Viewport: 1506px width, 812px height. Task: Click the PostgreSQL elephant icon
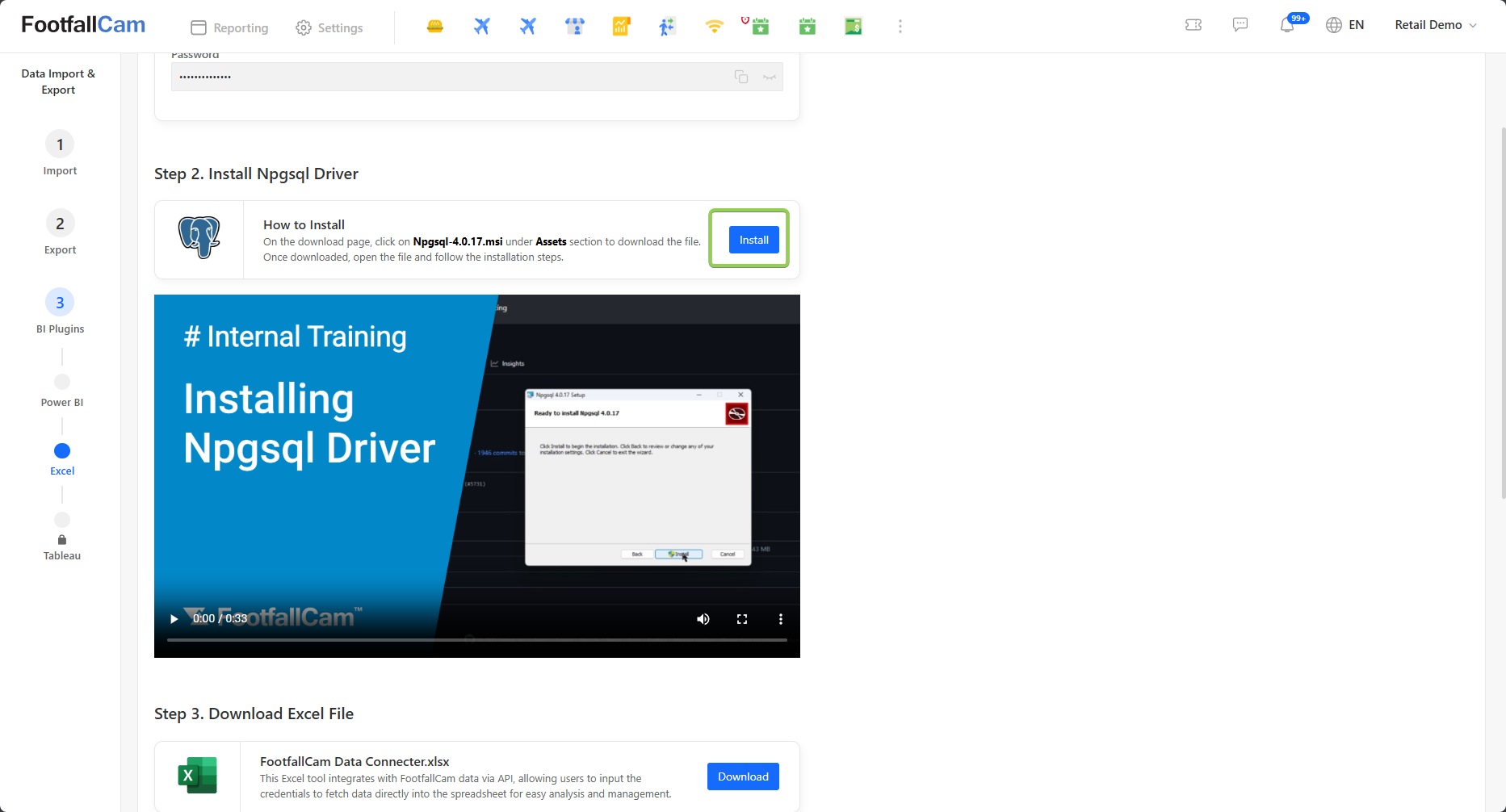click(x=199, y=237)
